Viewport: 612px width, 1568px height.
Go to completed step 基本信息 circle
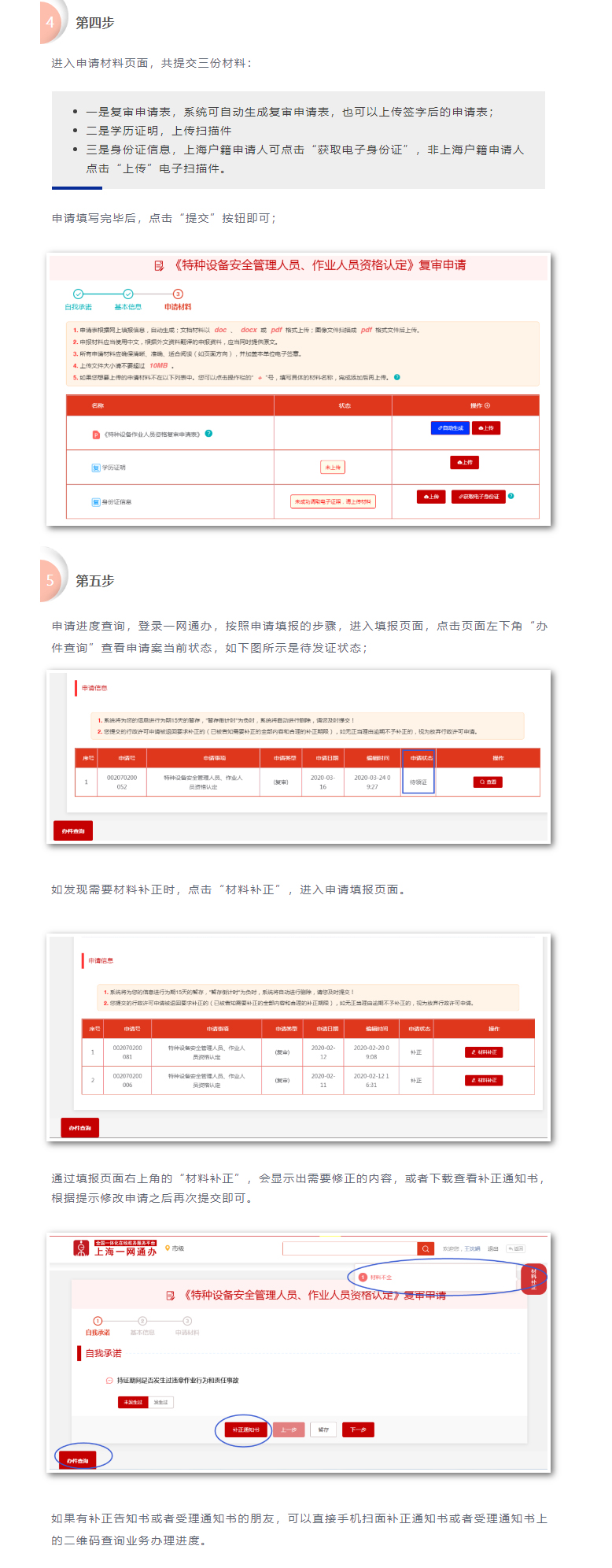pyautogui.click(x=128, y=294)
